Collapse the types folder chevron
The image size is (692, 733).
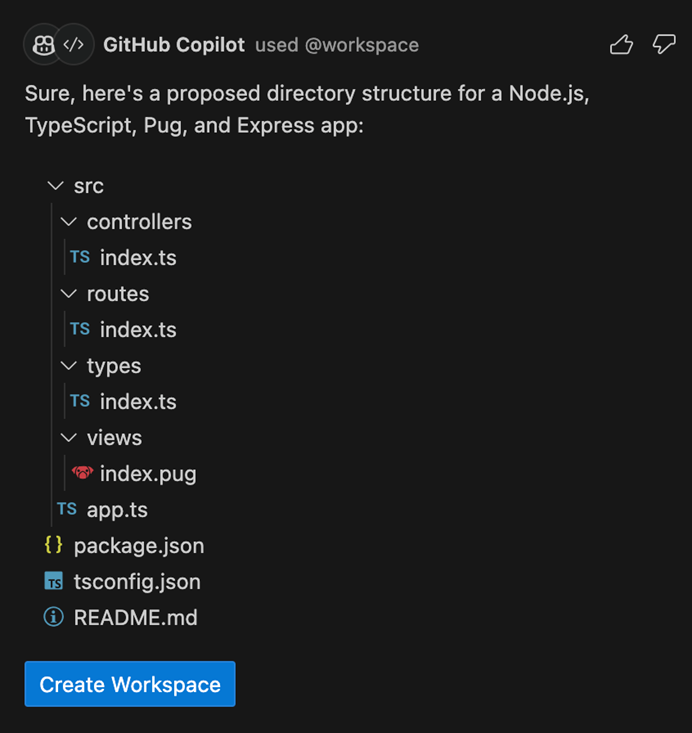68,366
